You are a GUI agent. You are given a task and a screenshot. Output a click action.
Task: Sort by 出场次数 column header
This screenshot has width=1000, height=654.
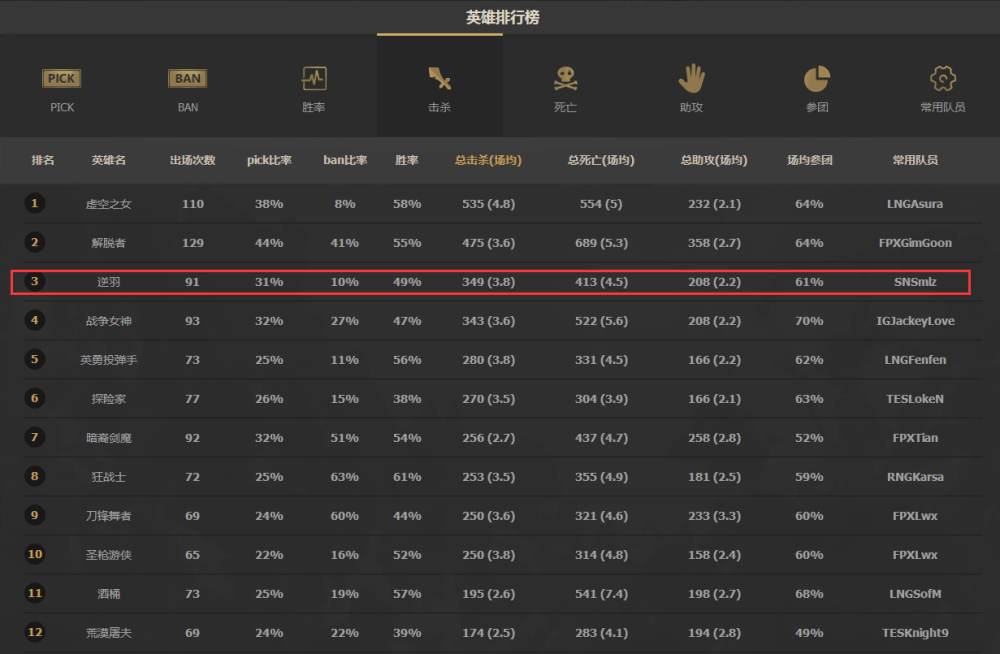pyautogui.click(x=193, y=160)
